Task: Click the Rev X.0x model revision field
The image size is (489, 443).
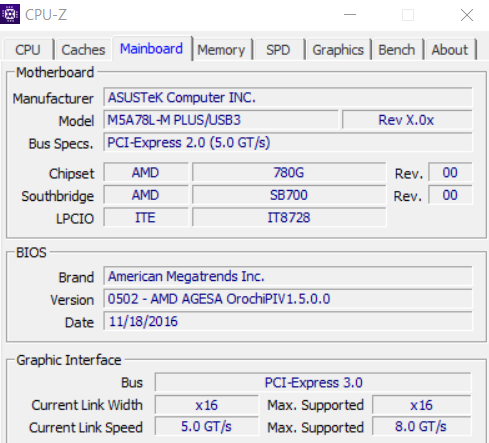Action: click(x=407, y=120)
